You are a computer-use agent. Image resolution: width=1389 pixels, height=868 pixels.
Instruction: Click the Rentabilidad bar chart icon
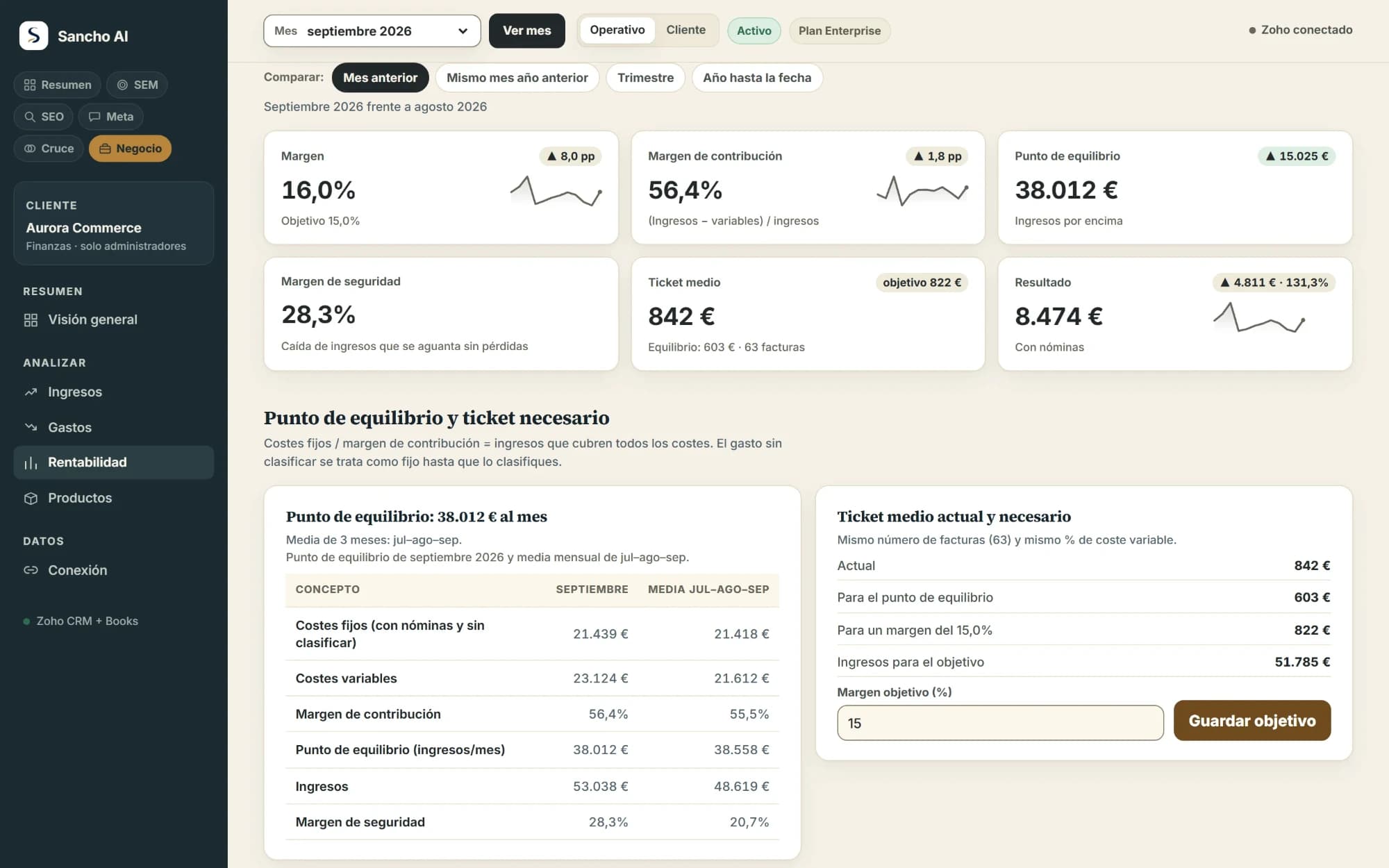pos(31,463)
